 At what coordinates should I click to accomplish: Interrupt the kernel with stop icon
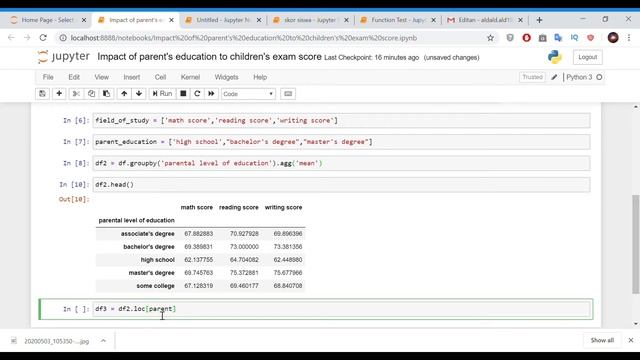pyautogui.click(x=183, y=94)
